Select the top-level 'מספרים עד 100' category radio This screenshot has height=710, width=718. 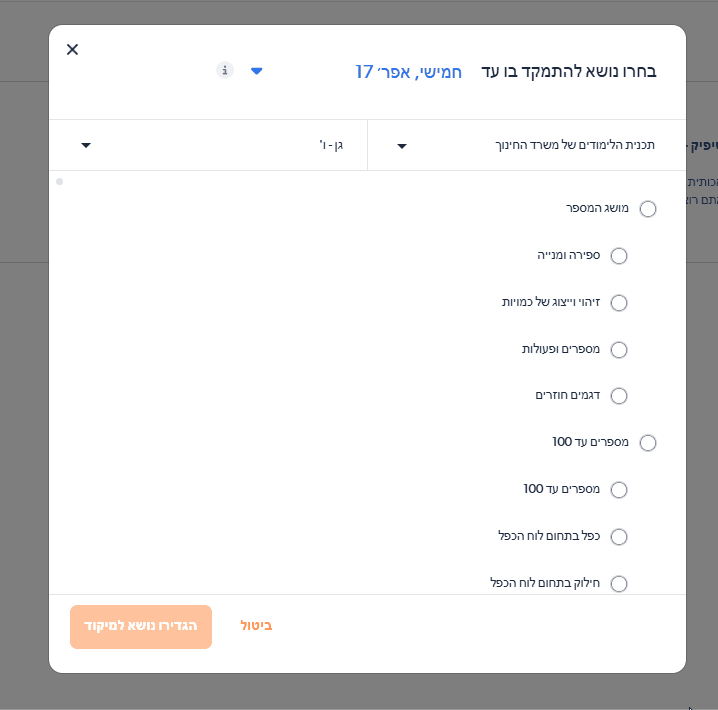pos(648,443)
